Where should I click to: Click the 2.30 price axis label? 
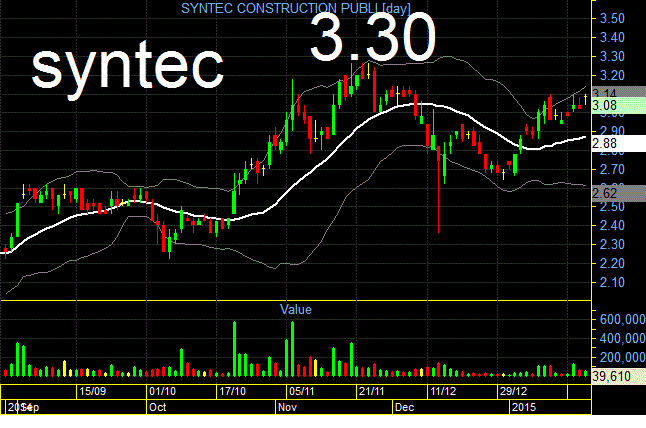(x=612, y=244)
